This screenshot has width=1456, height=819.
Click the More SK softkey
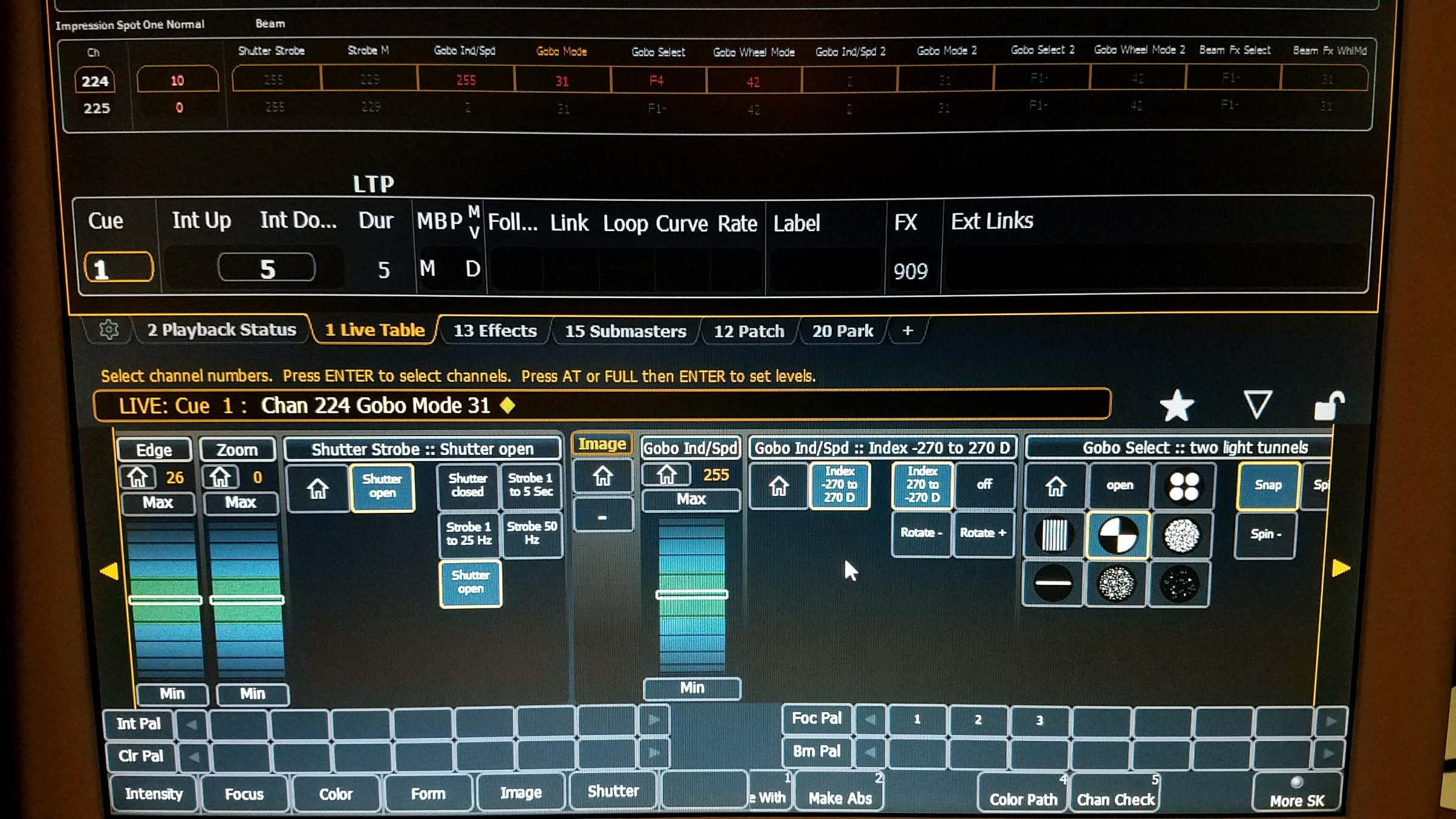pyautogui.click(x=1297, y=794)
